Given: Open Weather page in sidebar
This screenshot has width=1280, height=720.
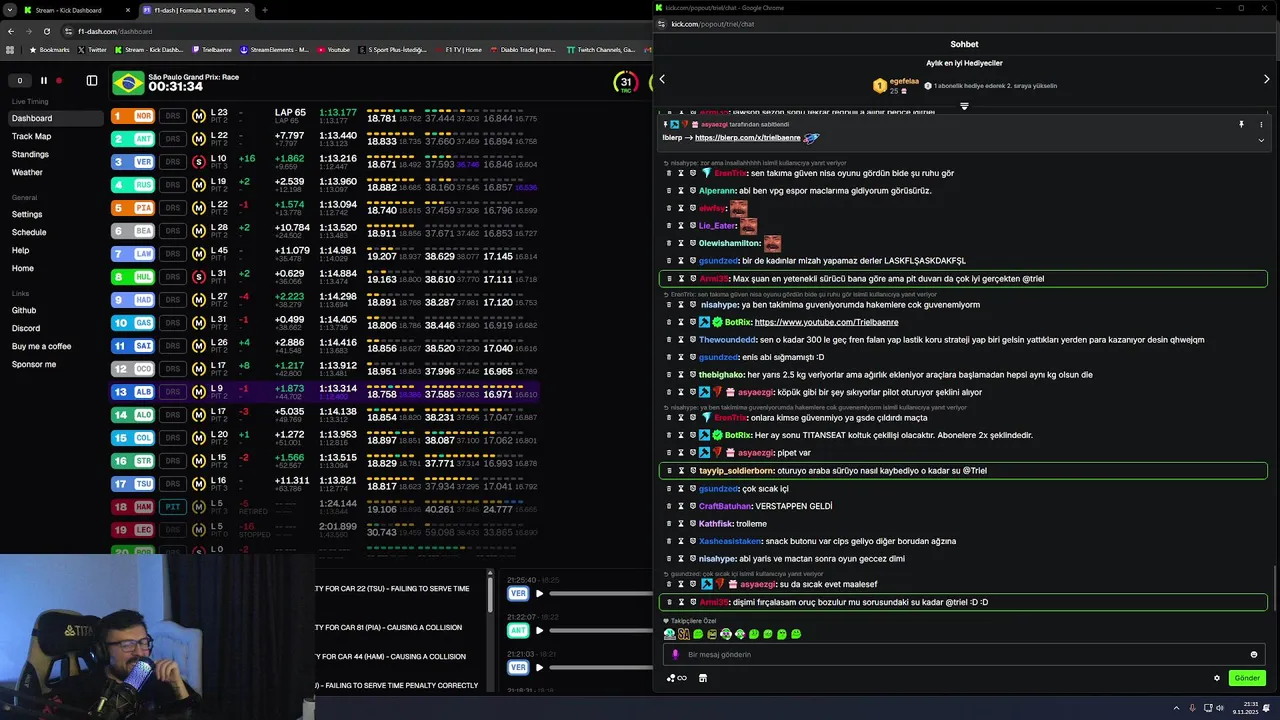Looking at the screenshot, I should pyautogui.click(x=27, y=172).
